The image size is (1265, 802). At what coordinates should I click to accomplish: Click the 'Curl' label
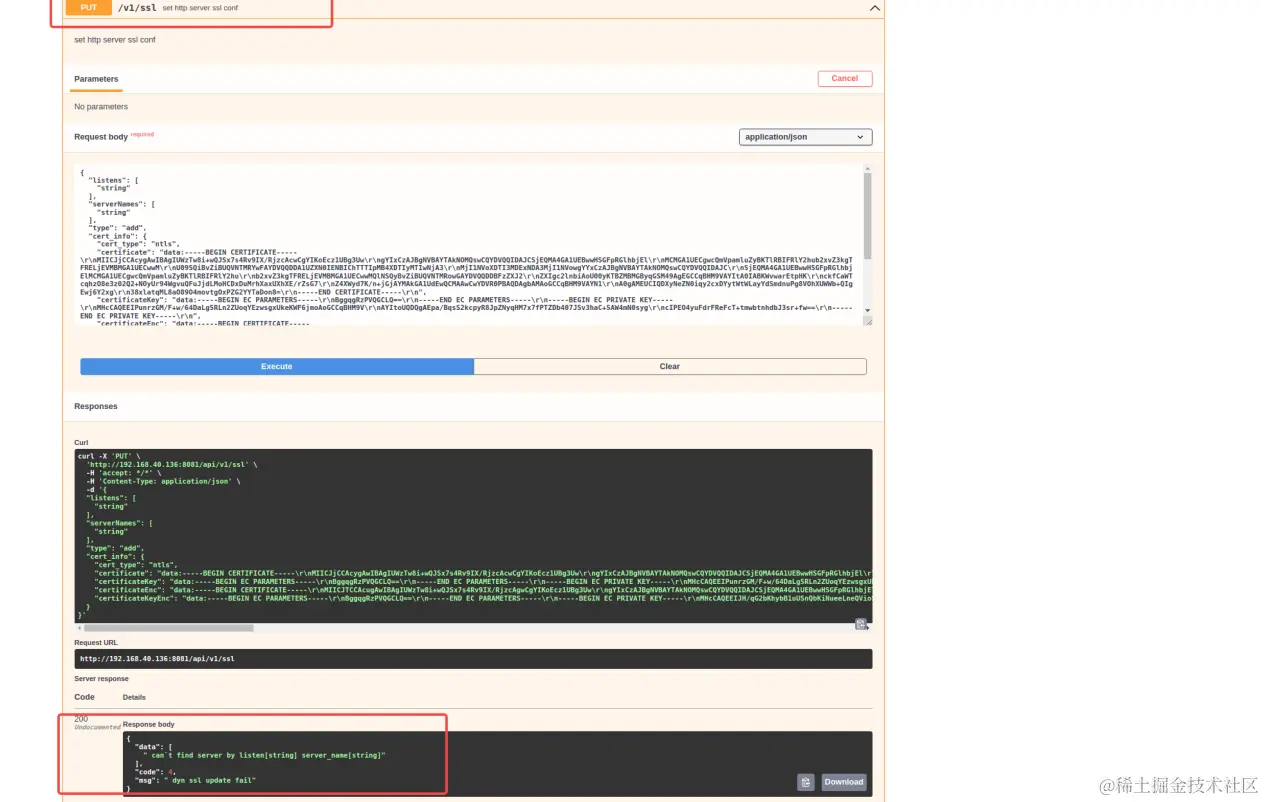tap(81, 442)
